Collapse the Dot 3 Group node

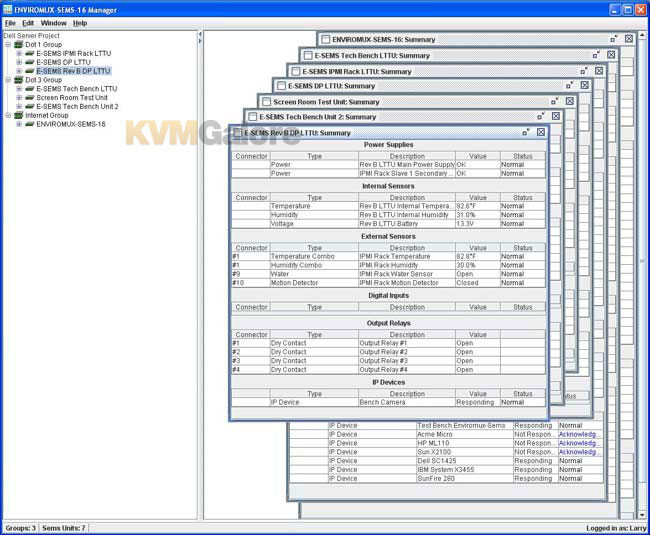[8, 80]
